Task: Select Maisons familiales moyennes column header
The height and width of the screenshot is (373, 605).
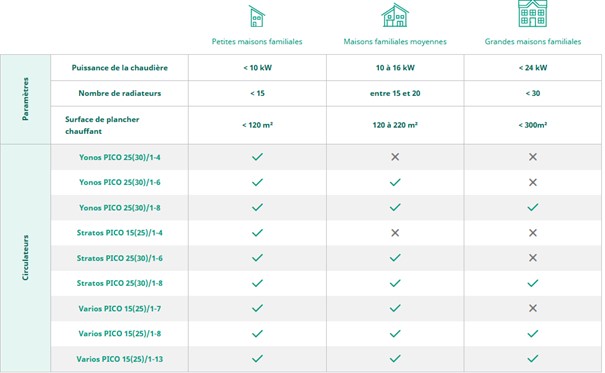Action: pos(395,42)
